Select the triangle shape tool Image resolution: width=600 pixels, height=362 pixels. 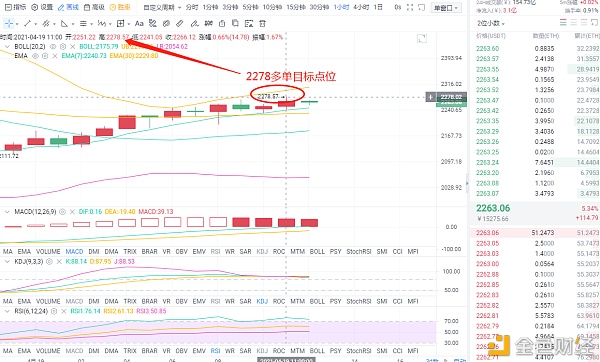(x=64, y=24)
